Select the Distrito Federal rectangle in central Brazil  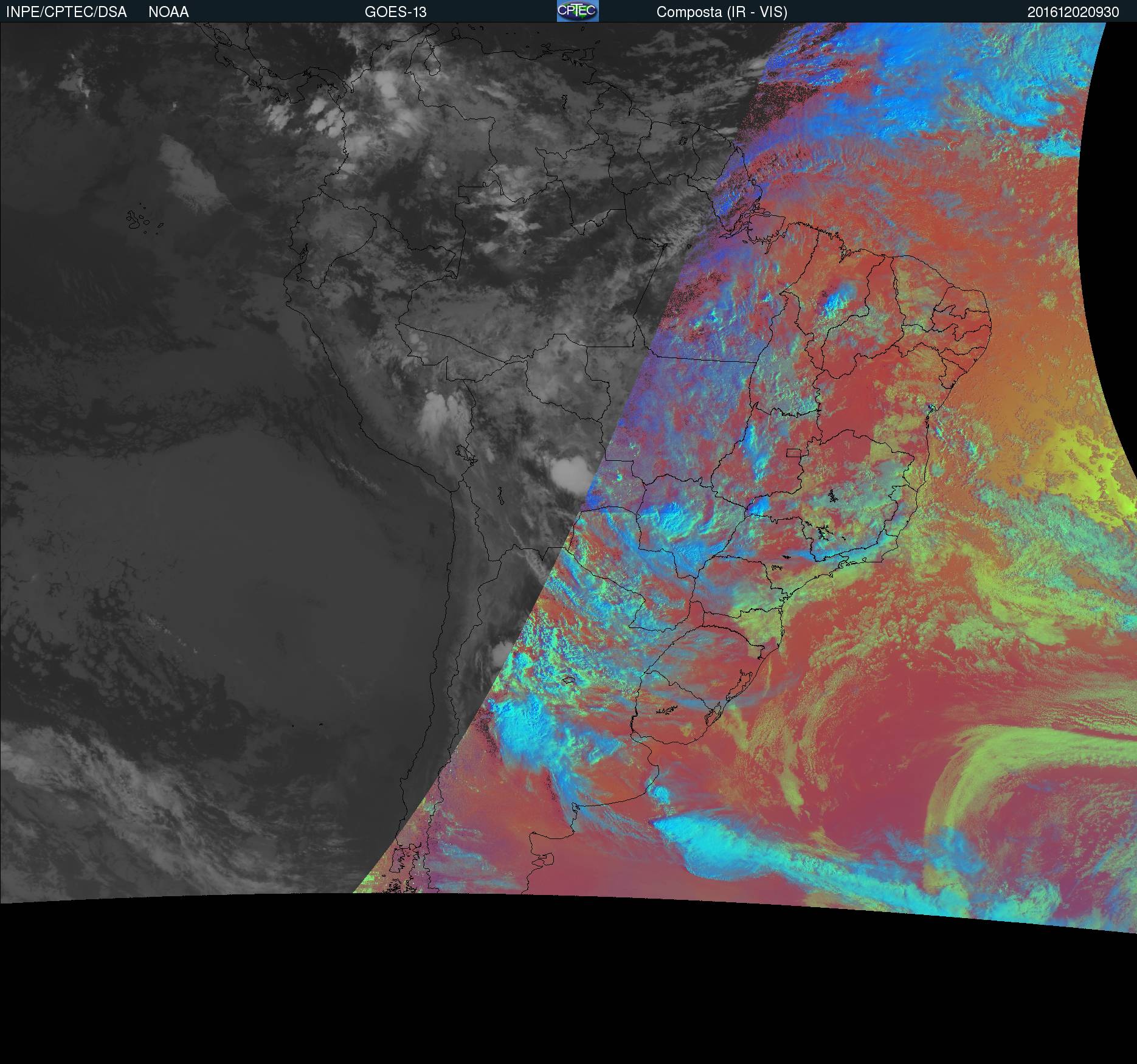[793, 452]
